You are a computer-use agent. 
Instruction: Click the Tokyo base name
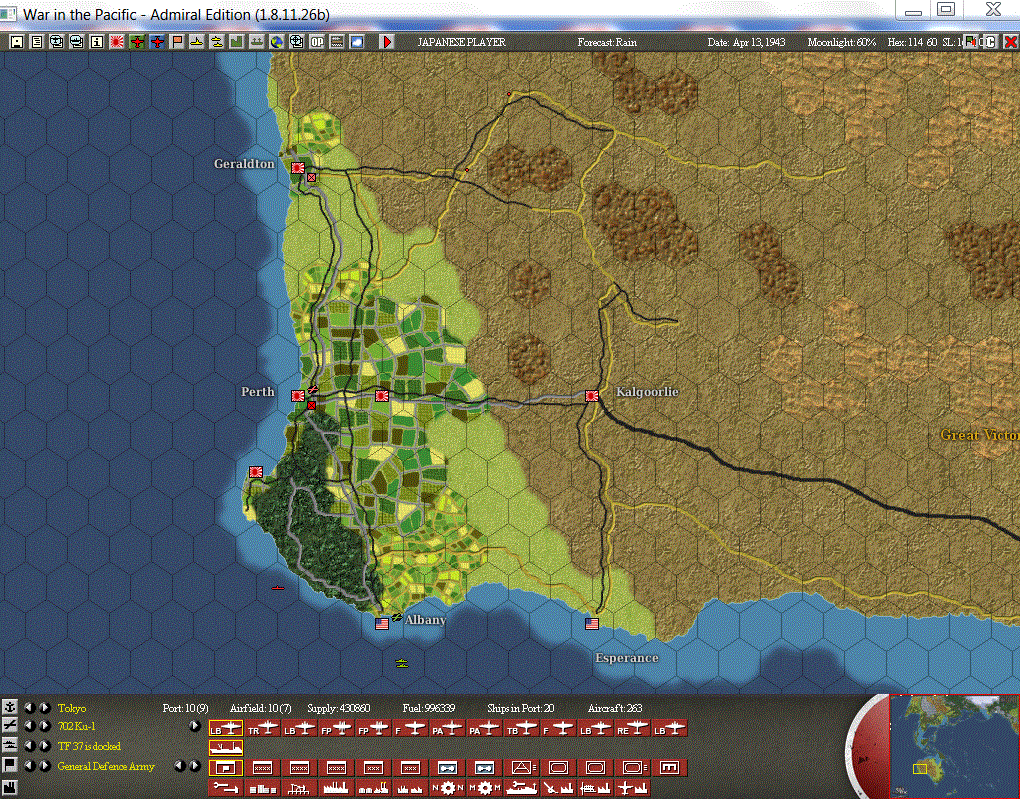tap(72, 708)
